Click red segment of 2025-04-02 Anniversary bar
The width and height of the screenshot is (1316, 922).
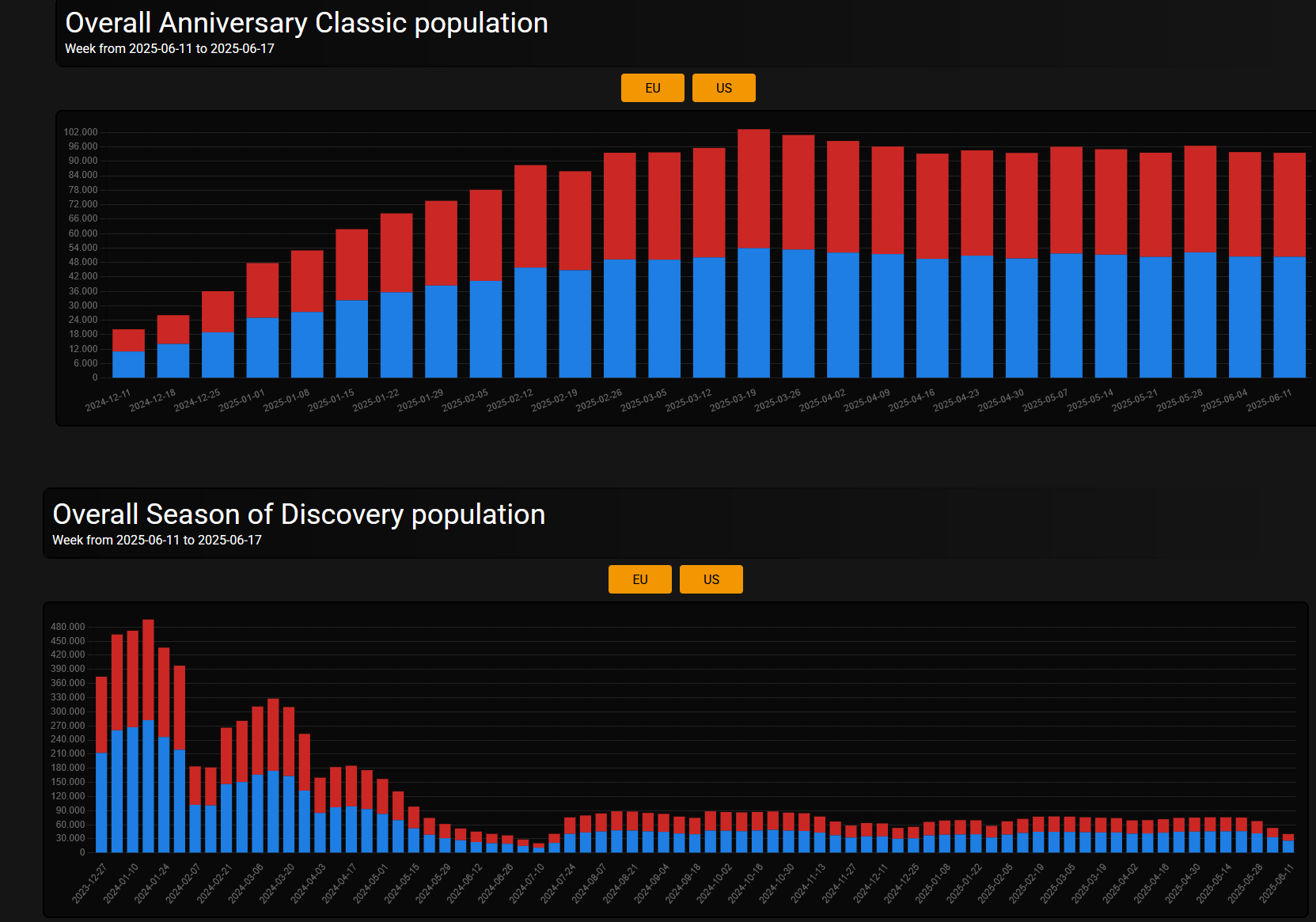pos(843,197)
